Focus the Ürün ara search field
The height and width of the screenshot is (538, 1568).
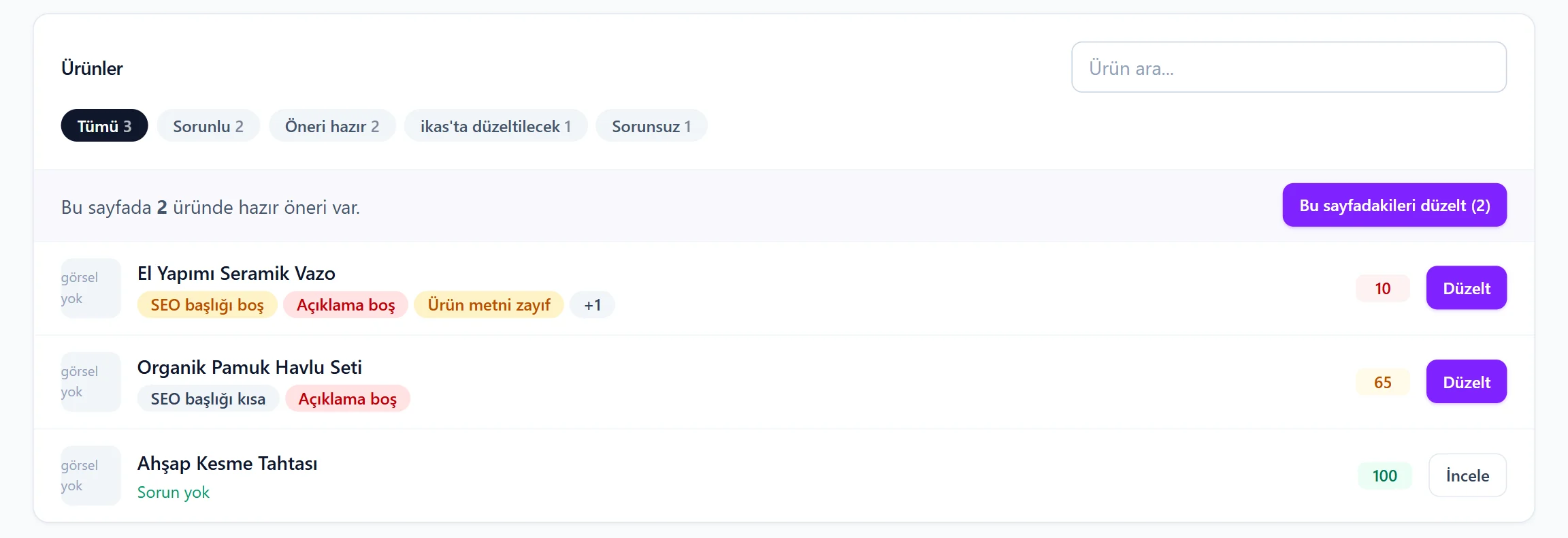coord(1289,67)
